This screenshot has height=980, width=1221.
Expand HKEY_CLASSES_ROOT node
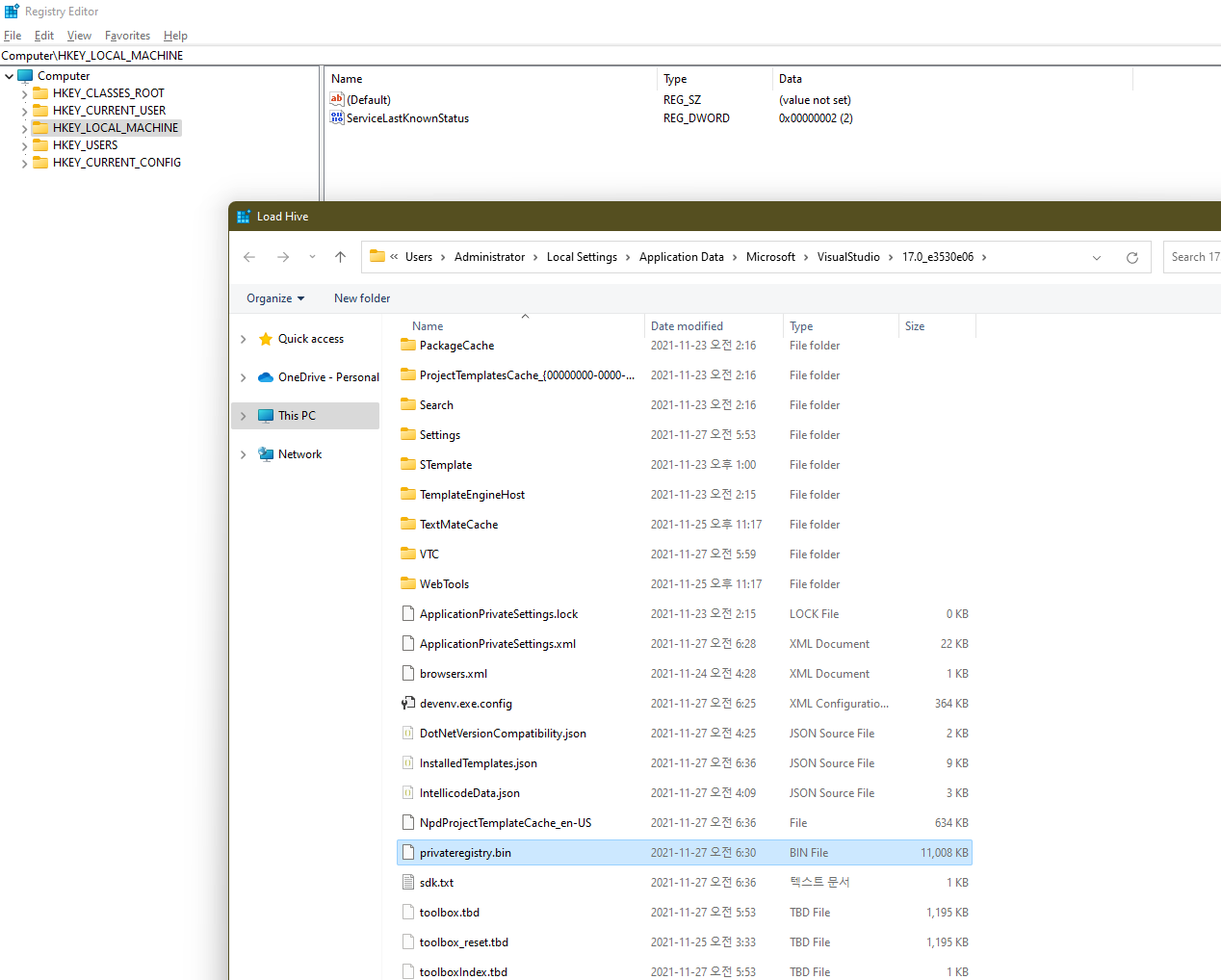pos(24,93)
